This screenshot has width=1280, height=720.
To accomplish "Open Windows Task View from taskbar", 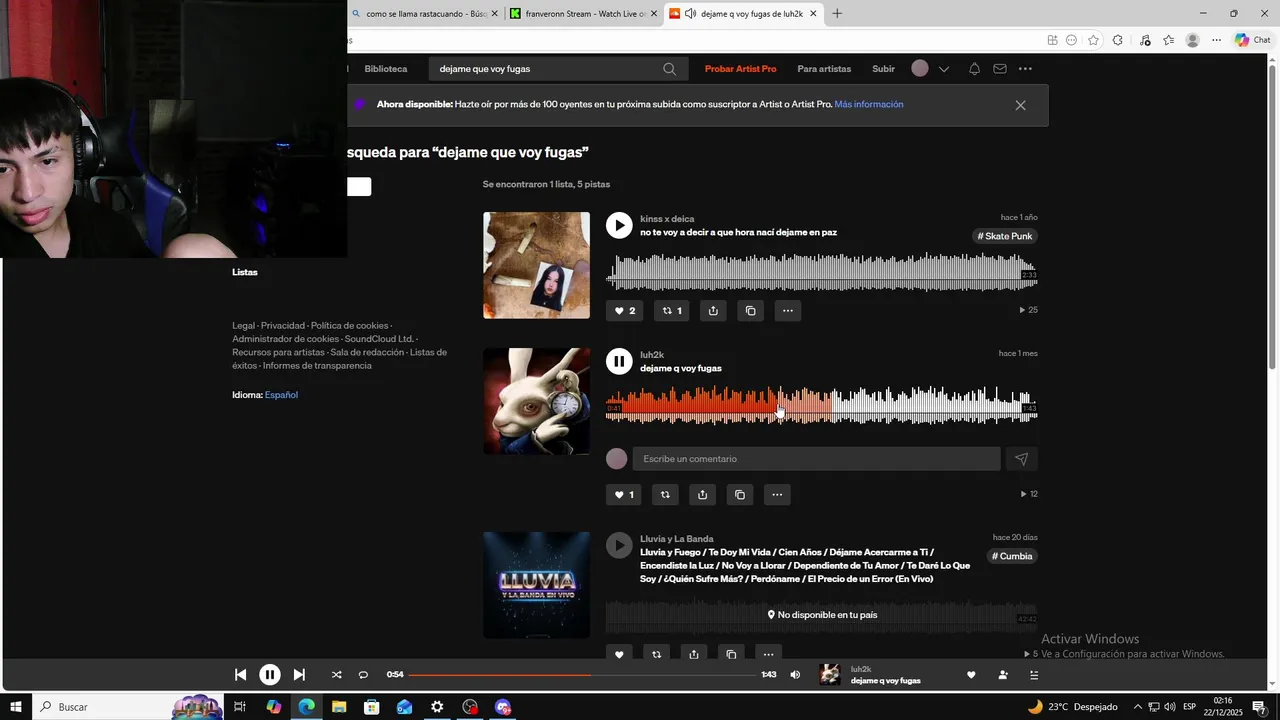I will pos(240,707).
